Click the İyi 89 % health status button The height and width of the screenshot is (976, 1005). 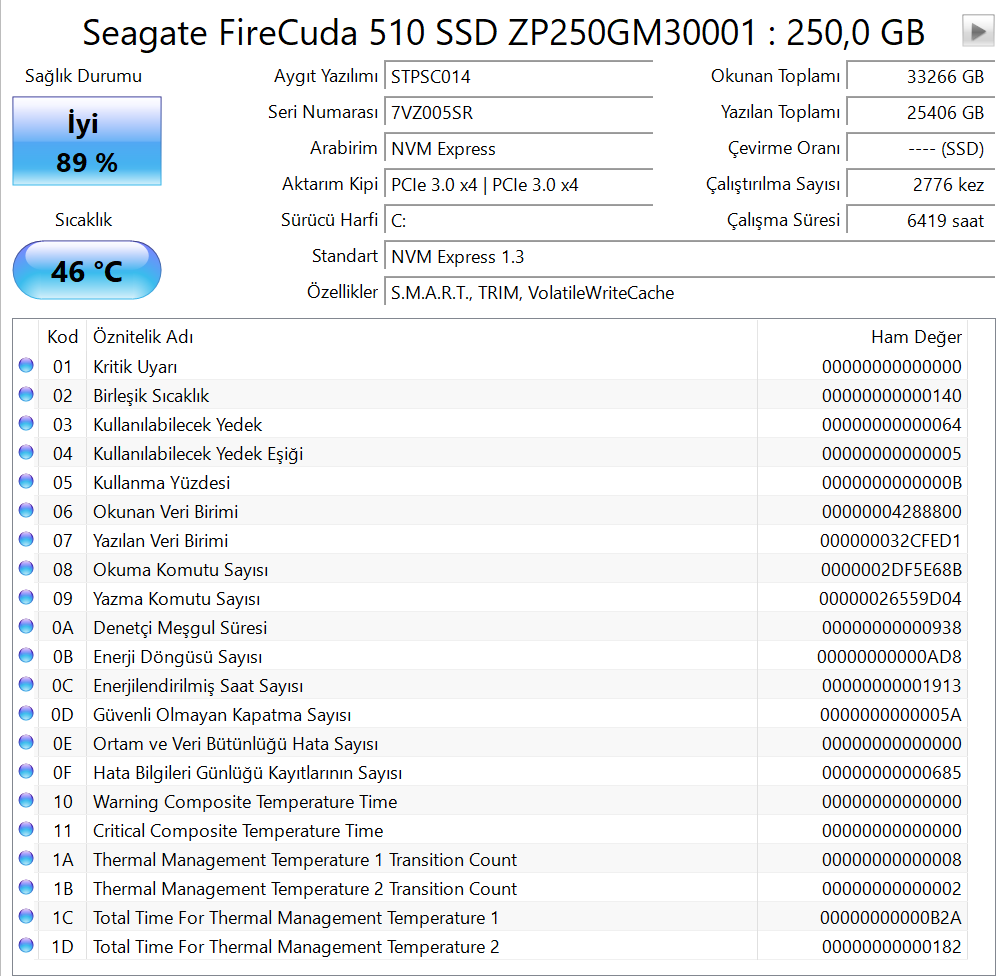click(87, 141)
